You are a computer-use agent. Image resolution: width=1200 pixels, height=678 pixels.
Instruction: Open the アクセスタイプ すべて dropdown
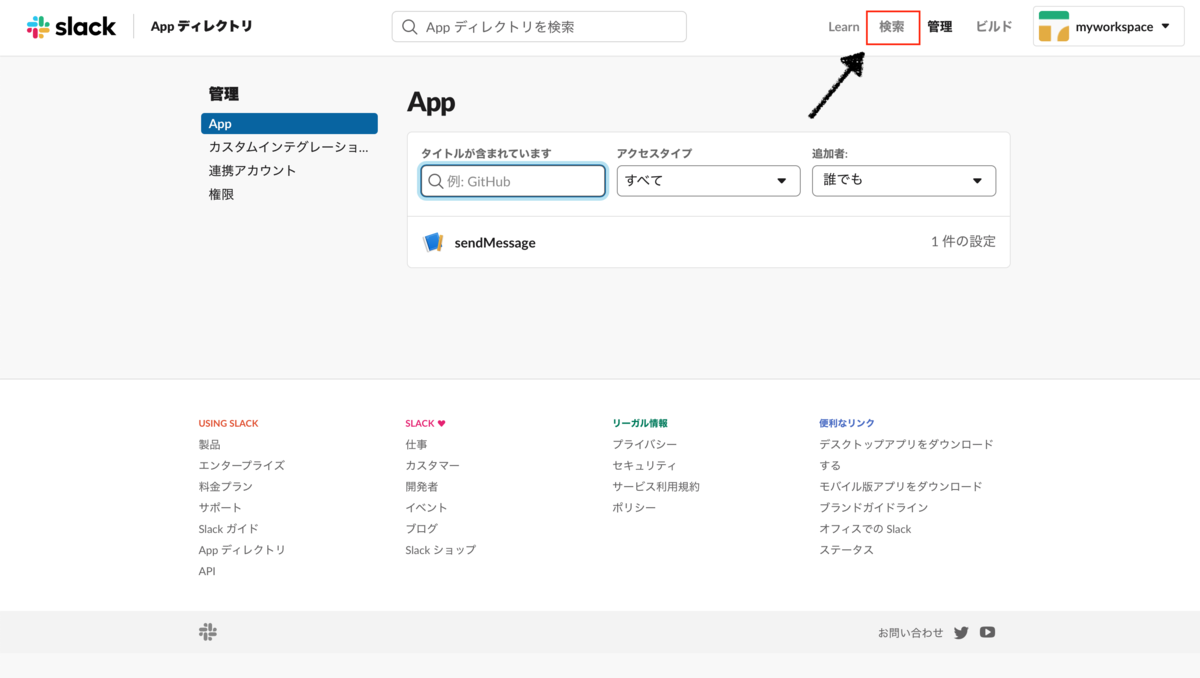[708, 181]
